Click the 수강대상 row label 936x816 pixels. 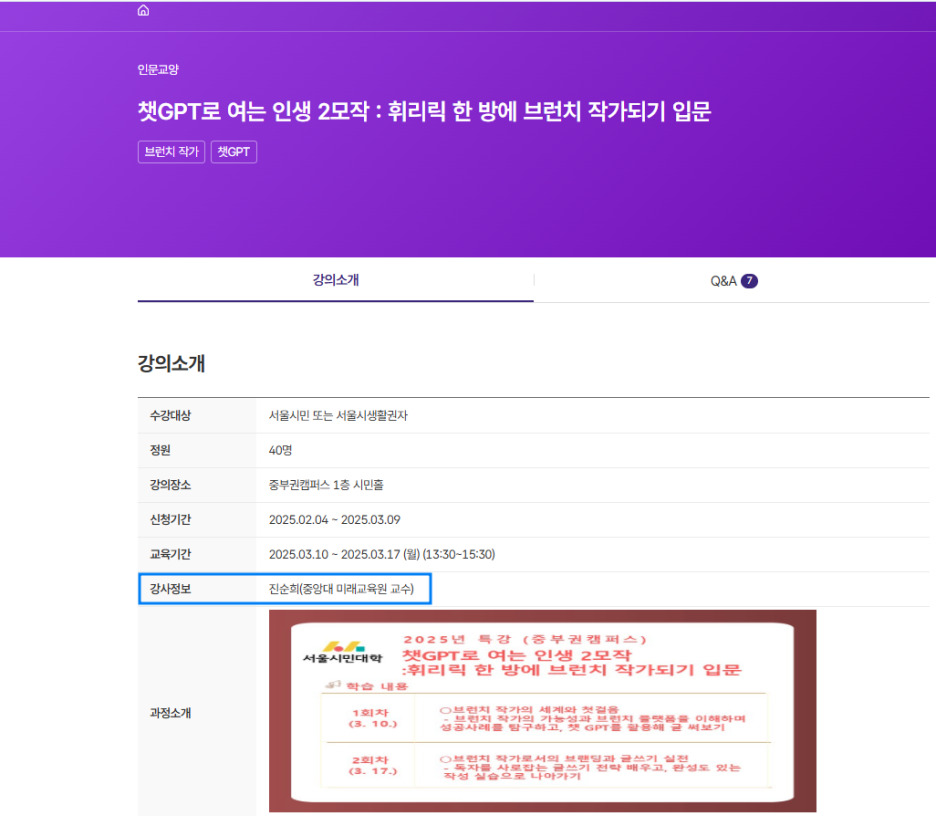click(x=170, y=415)
